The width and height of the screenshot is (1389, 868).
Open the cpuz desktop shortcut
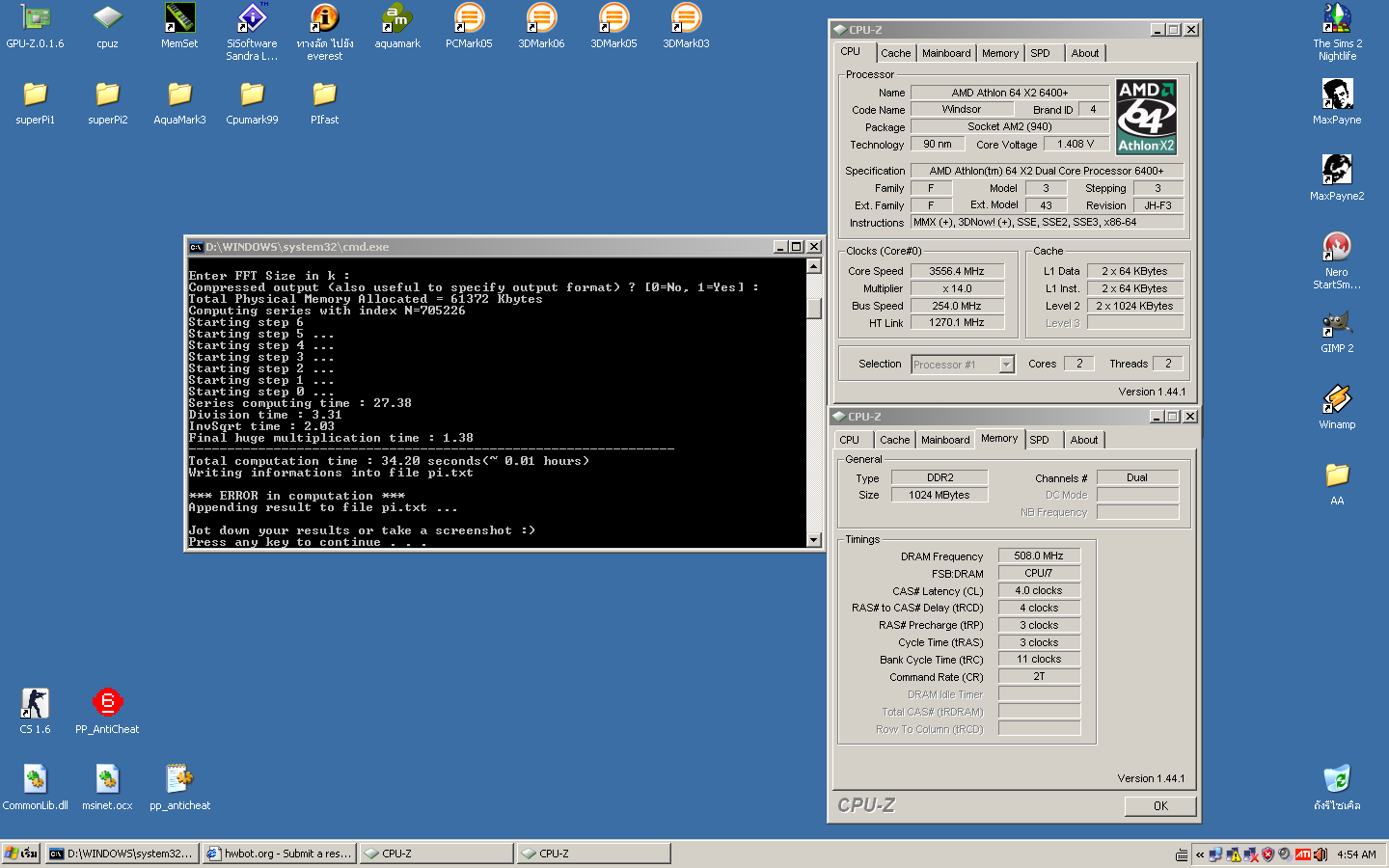[107, 26]
